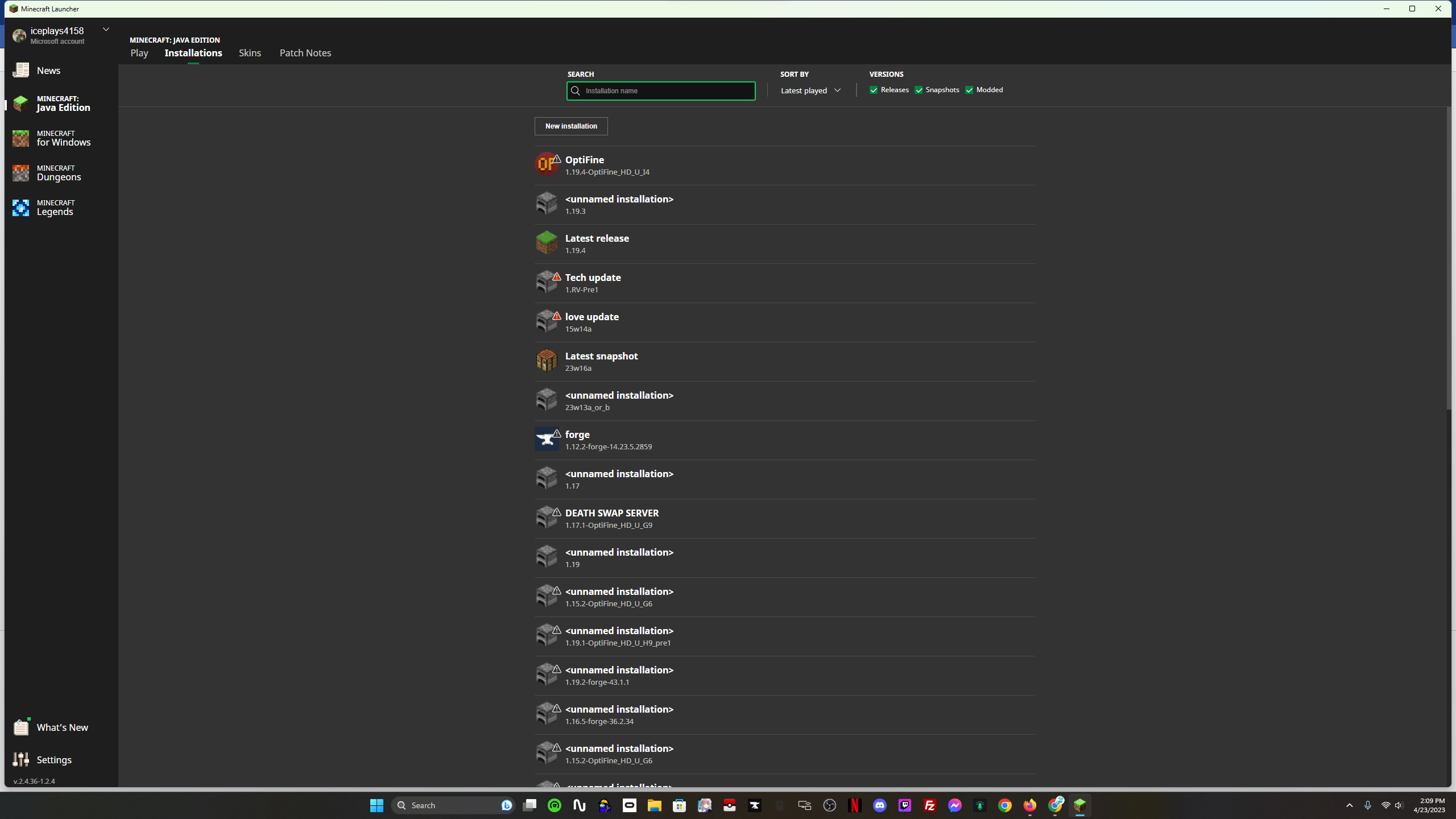
Task: Expand the iceplays4158 account menu chevron
Action: [x=106, y=30]
